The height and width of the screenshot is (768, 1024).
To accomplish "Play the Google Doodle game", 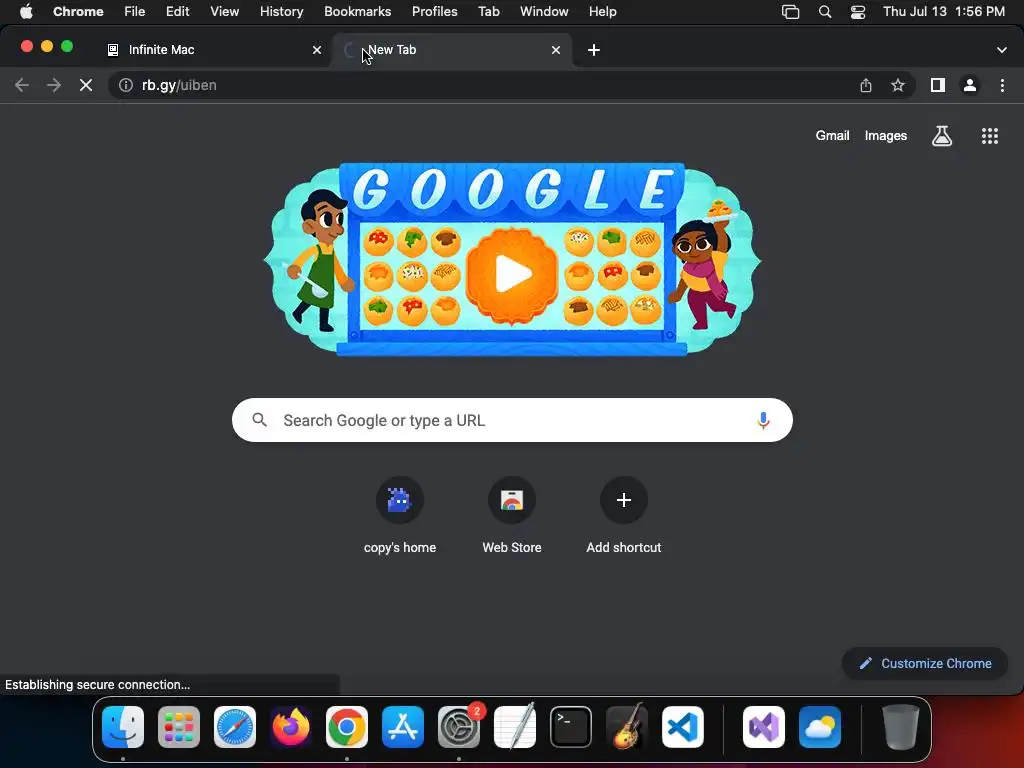I will tap(512, 274).
